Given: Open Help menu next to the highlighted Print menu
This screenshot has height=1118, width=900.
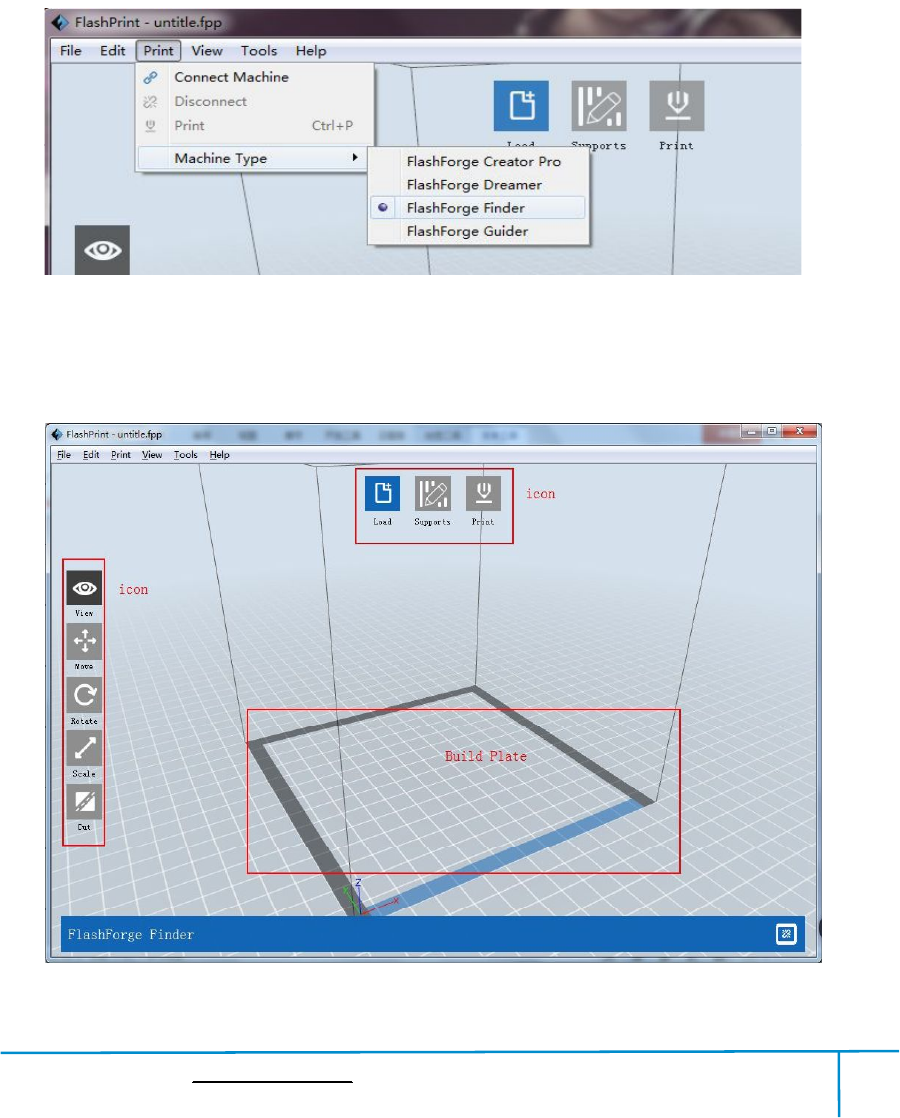Looking at the screenshot, I should click(x=311, y=51).
